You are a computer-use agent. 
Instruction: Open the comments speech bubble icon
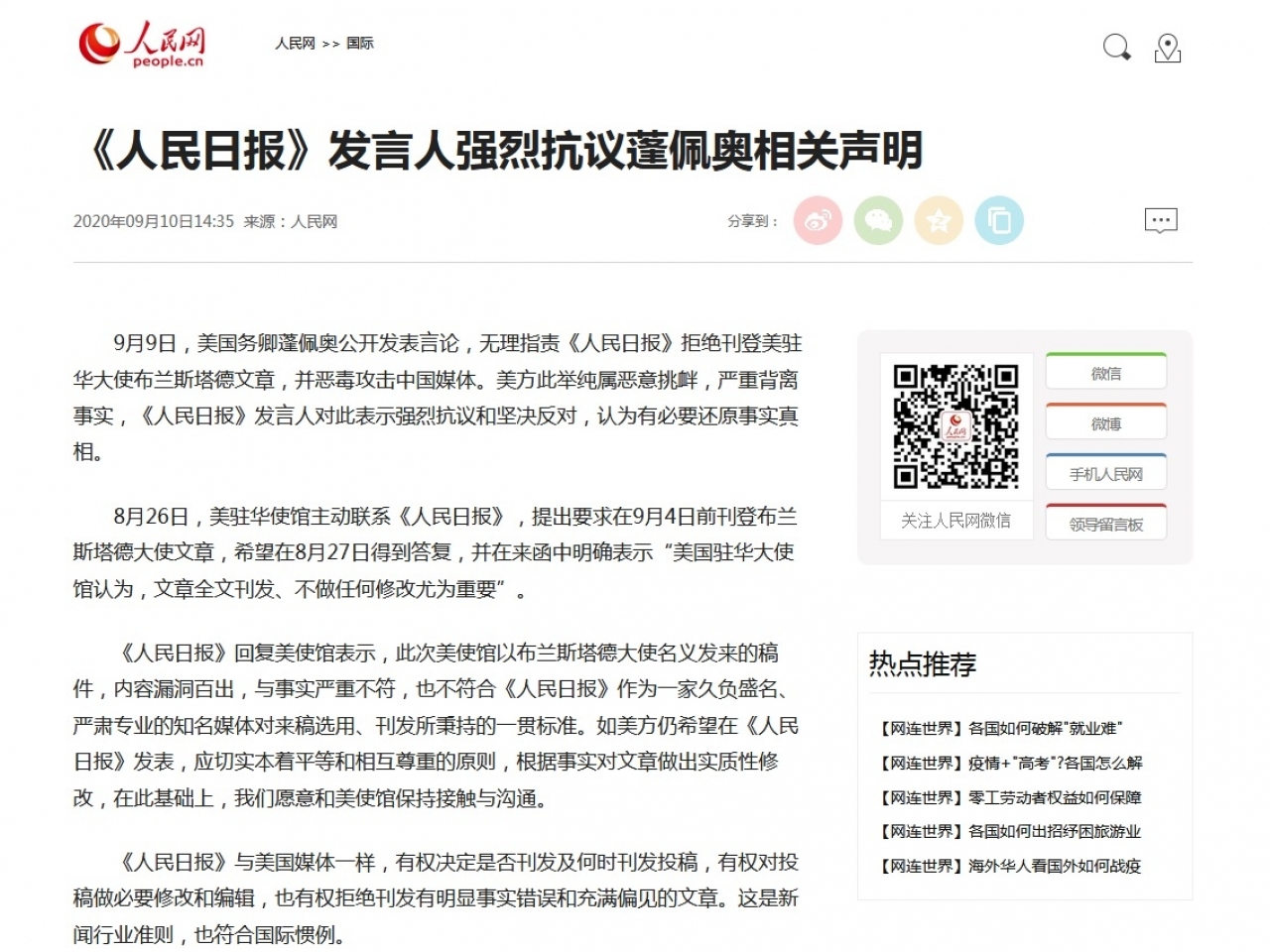[1161, 220]
